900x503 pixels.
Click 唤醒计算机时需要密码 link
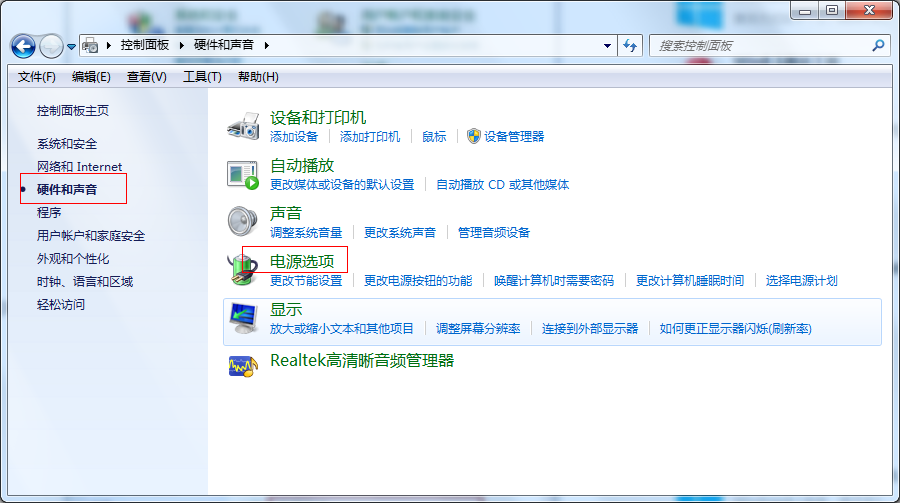[x=554, y=280]
